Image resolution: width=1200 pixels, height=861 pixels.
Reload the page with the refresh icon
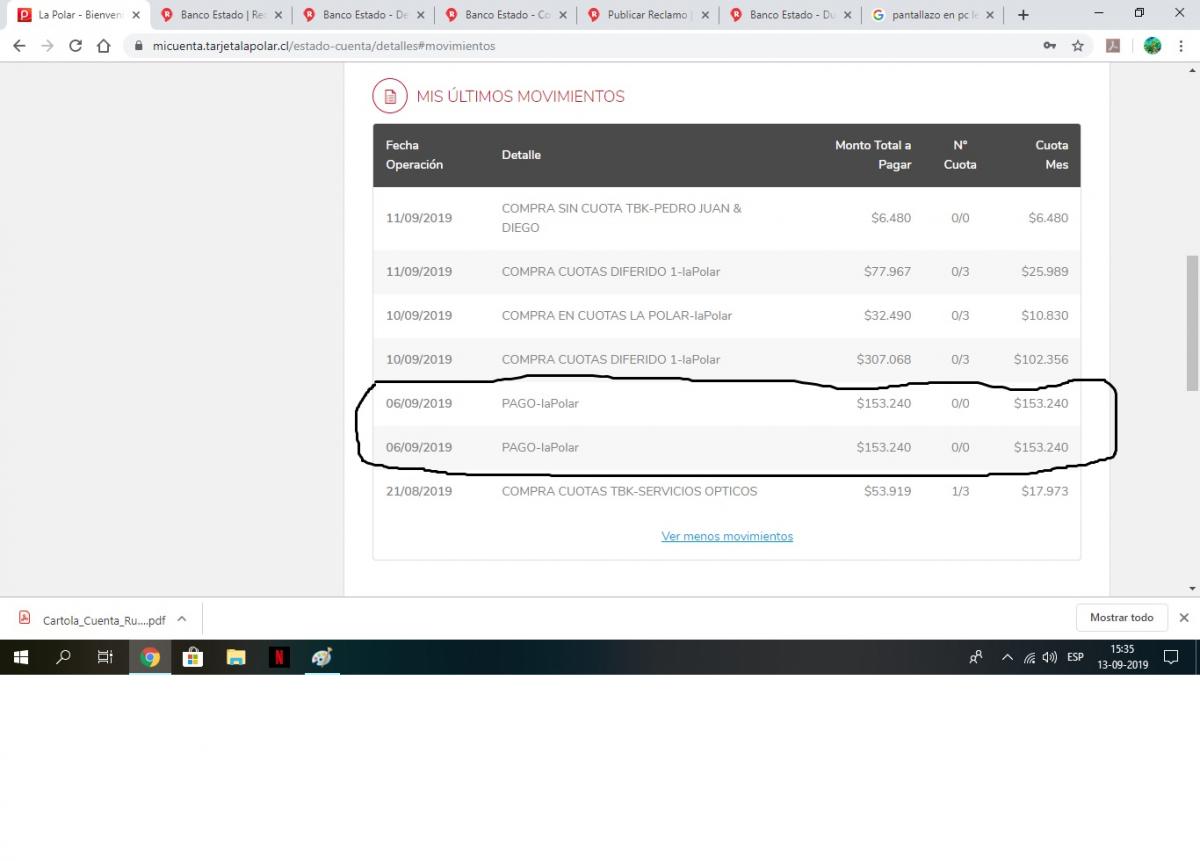click(x=75, y=46)
